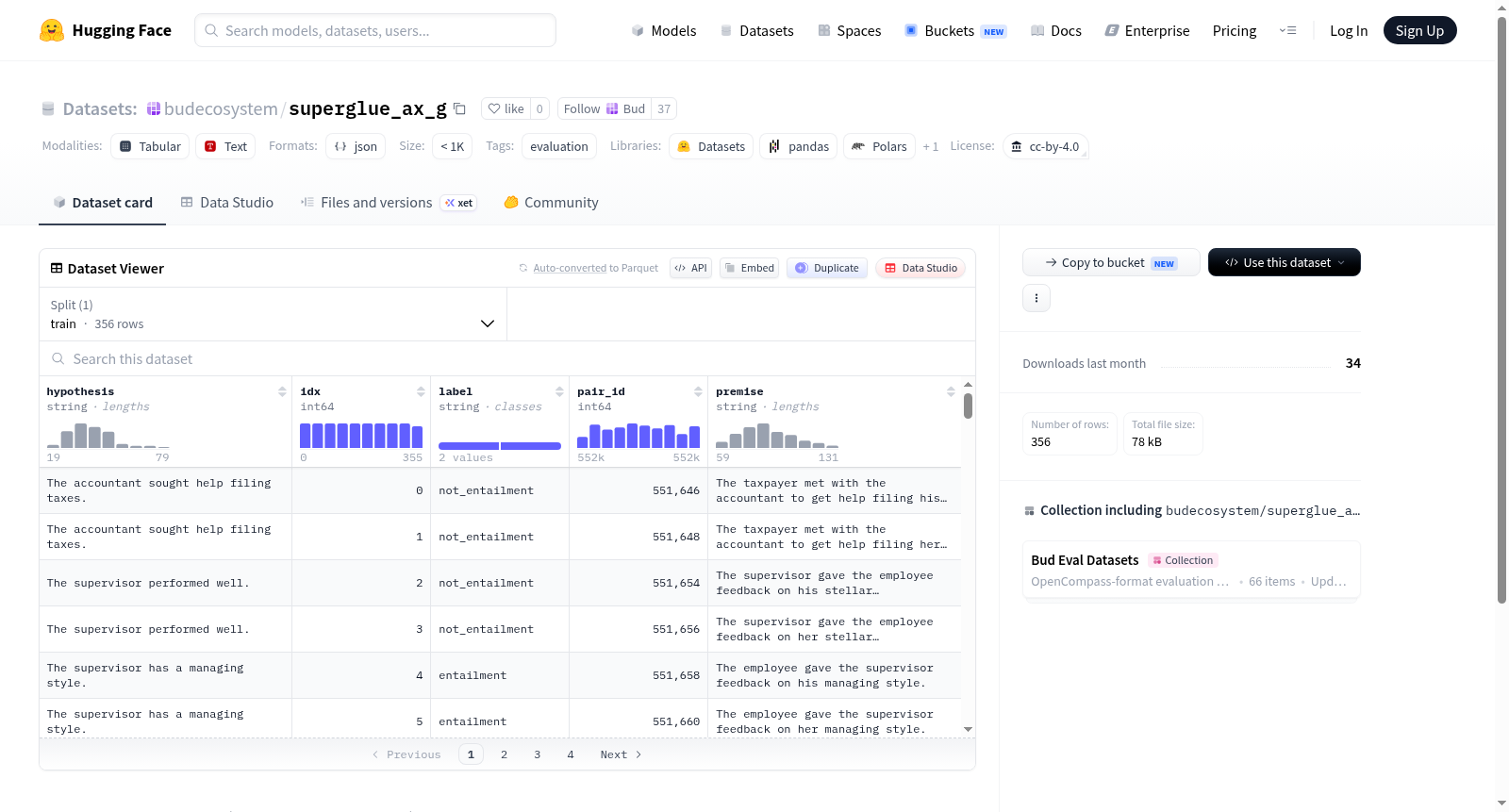Select the Polars library tag
This screenshot has height=812, width=1509.
[x=879, y=146]
